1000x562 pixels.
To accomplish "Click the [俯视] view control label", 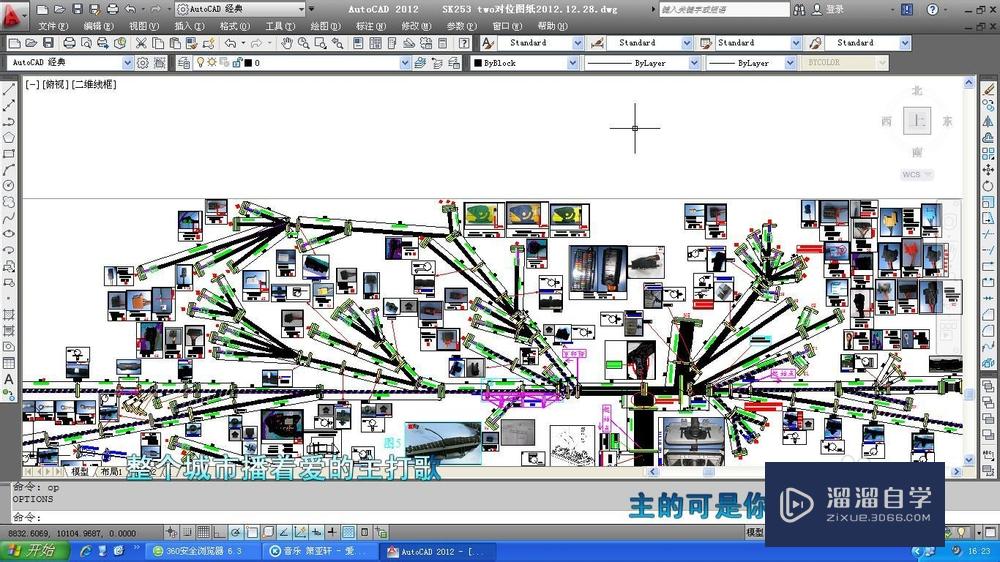I will pos(55,84).
